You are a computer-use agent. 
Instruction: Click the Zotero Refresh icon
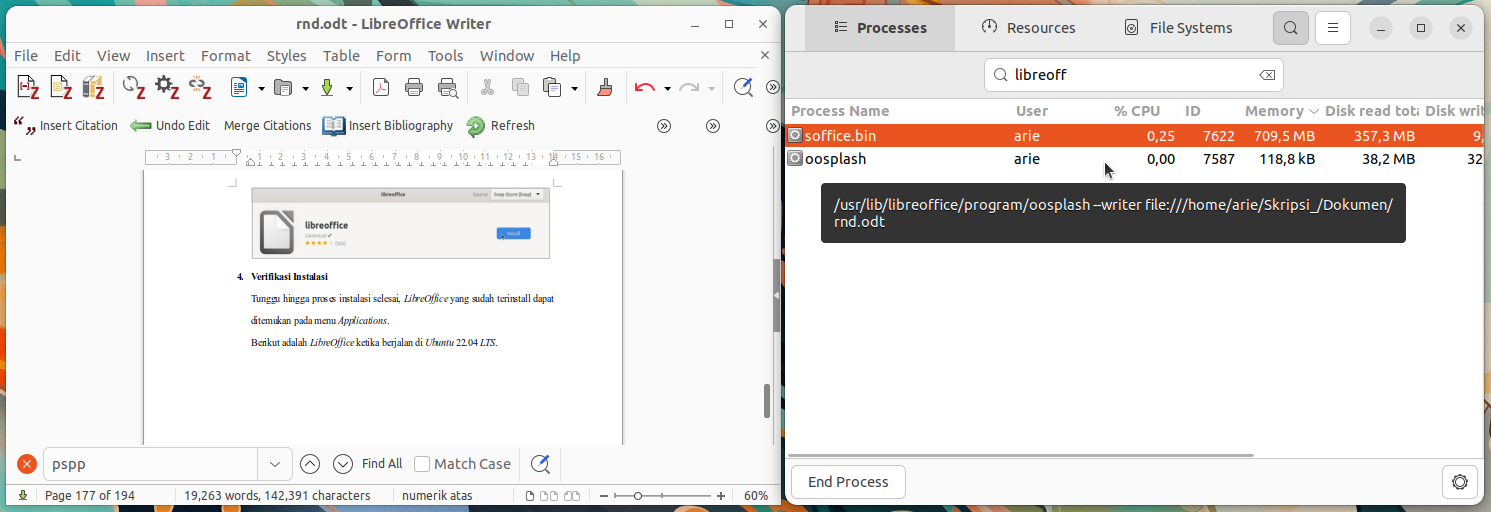[476, 126]
